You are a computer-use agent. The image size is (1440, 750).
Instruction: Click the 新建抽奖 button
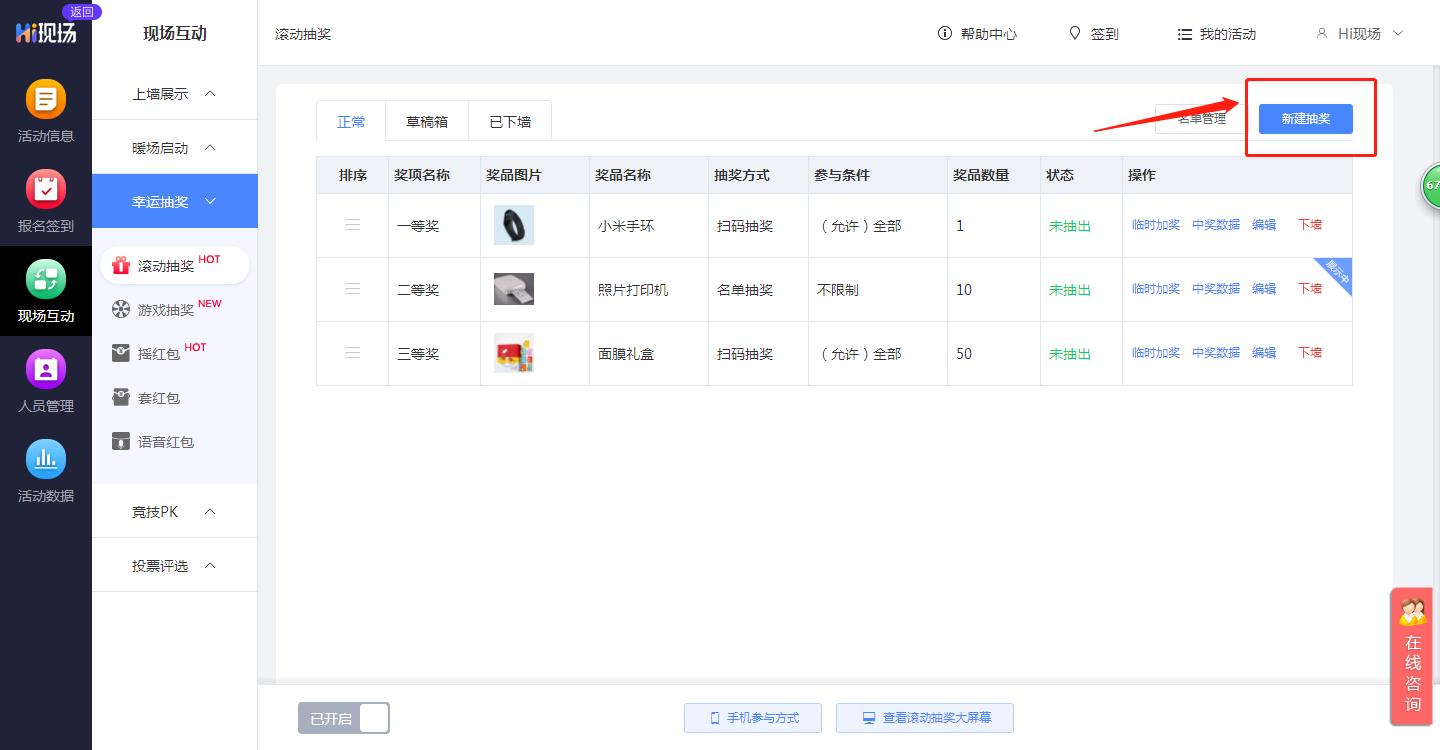pos(1305,118)
